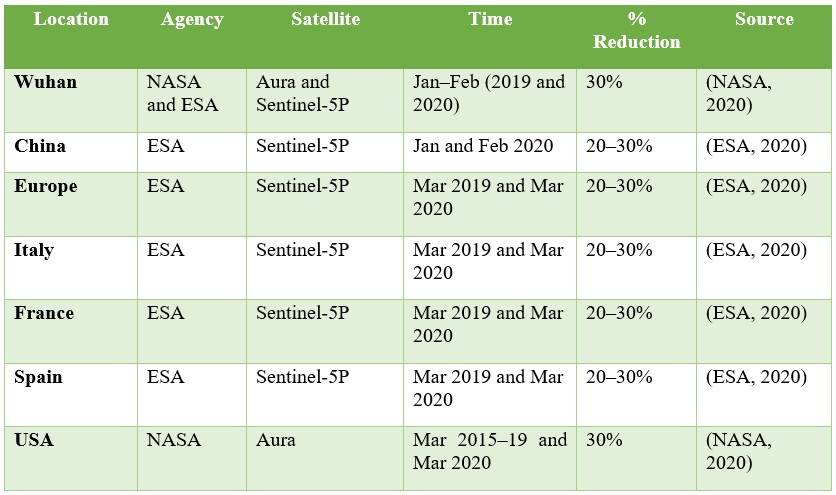
Task: Click the Wuhan row label
Action: [x=45, y=82]
